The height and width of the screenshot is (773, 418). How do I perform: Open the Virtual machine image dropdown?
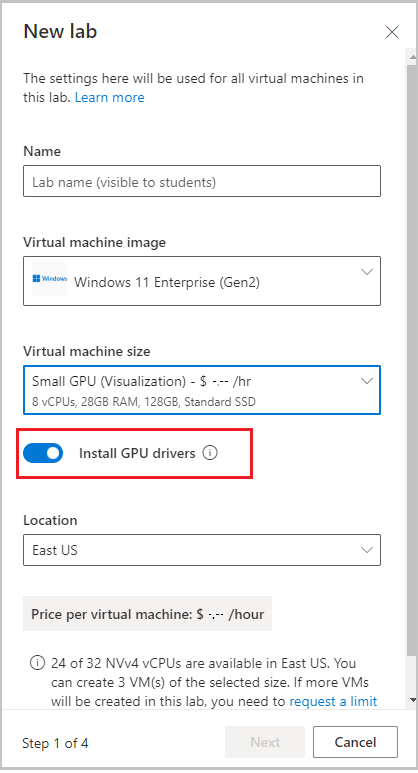click(202, 281)
